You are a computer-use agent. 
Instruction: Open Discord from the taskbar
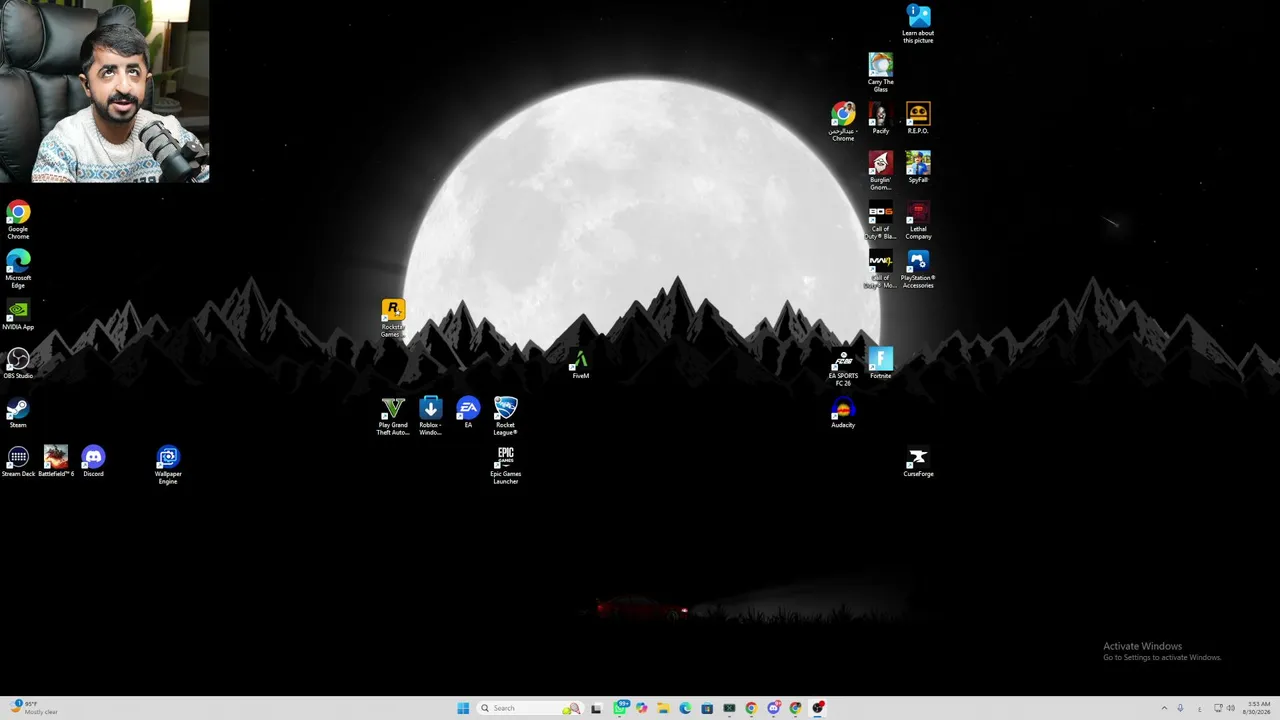coord(773,708)
